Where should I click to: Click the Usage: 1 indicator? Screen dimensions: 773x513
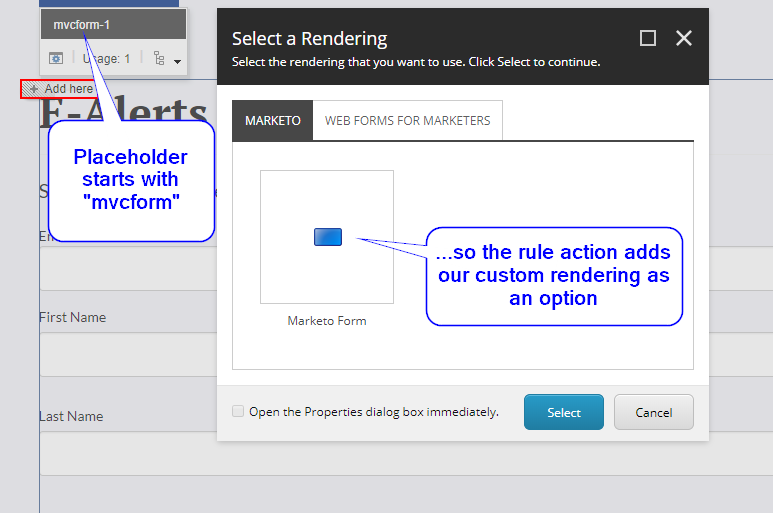106,59
